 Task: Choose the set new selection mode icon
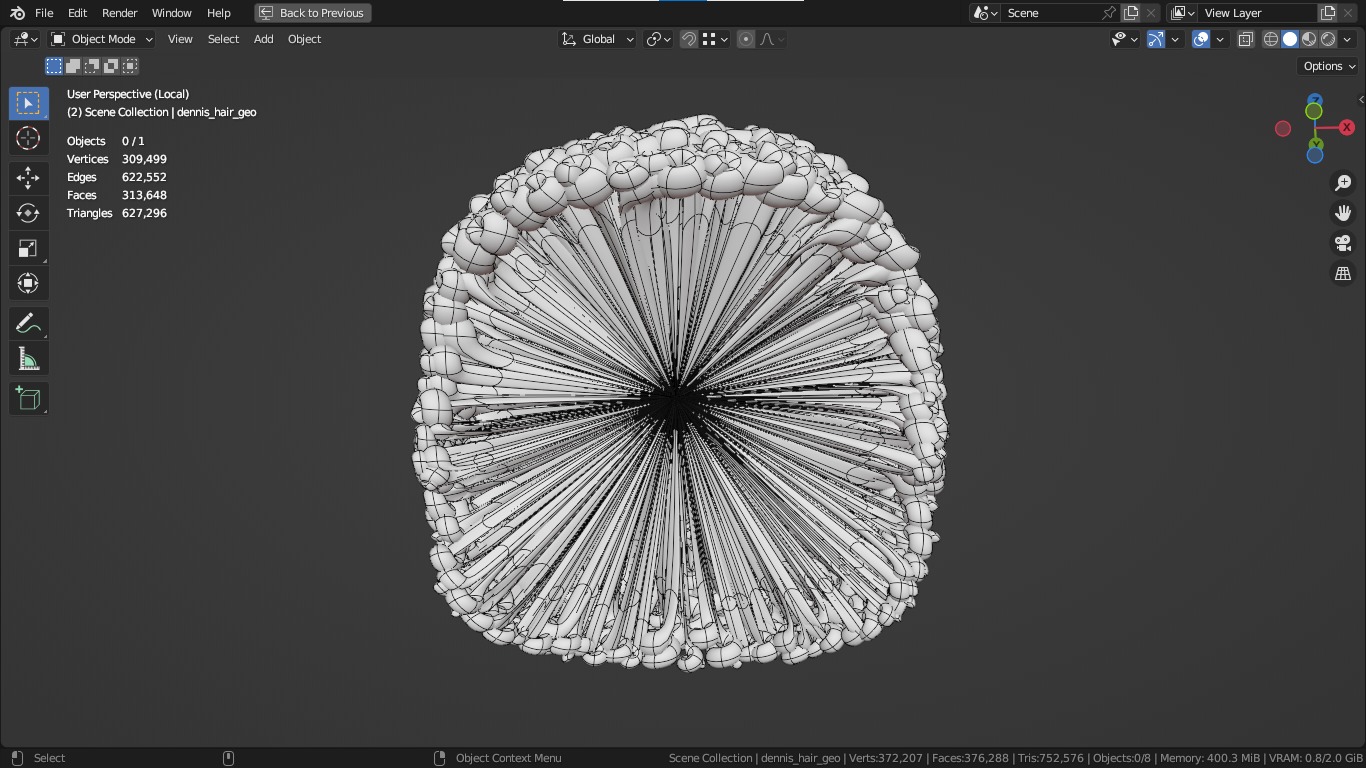point(54,66)
